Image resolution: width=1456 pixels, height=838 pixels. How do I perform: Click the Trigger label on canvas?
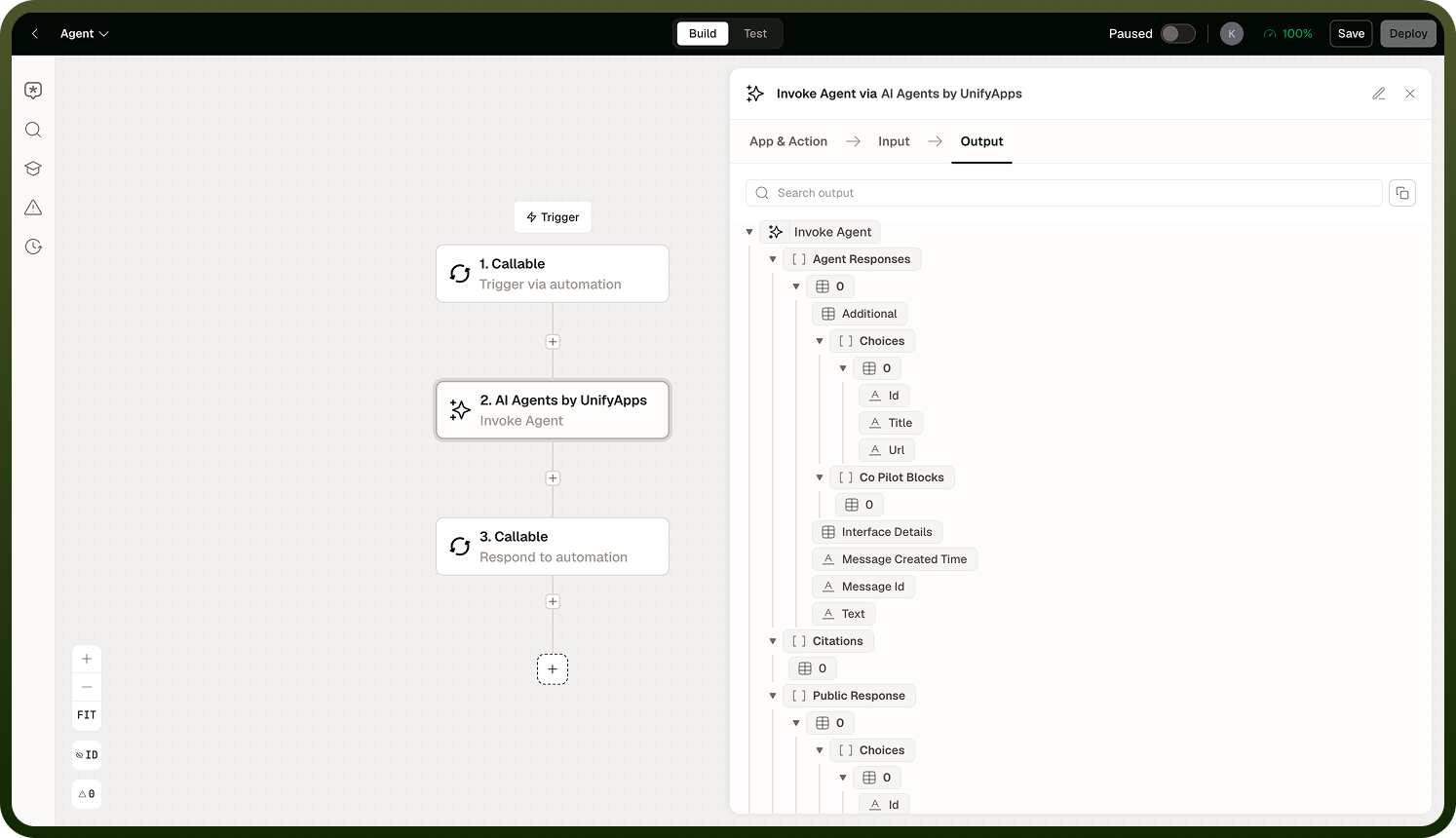(553, 217)
